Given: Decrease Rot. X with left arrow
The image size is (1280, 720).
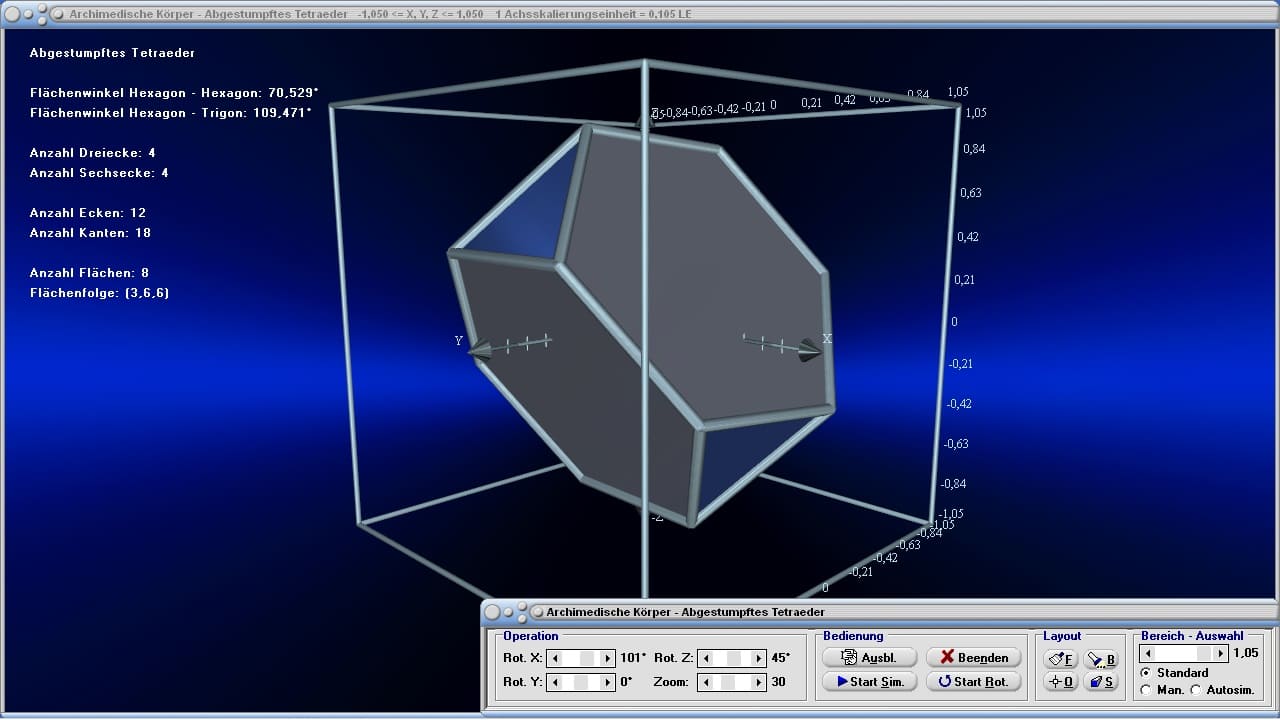Looking at the screenshot, I should click(555, 658).
